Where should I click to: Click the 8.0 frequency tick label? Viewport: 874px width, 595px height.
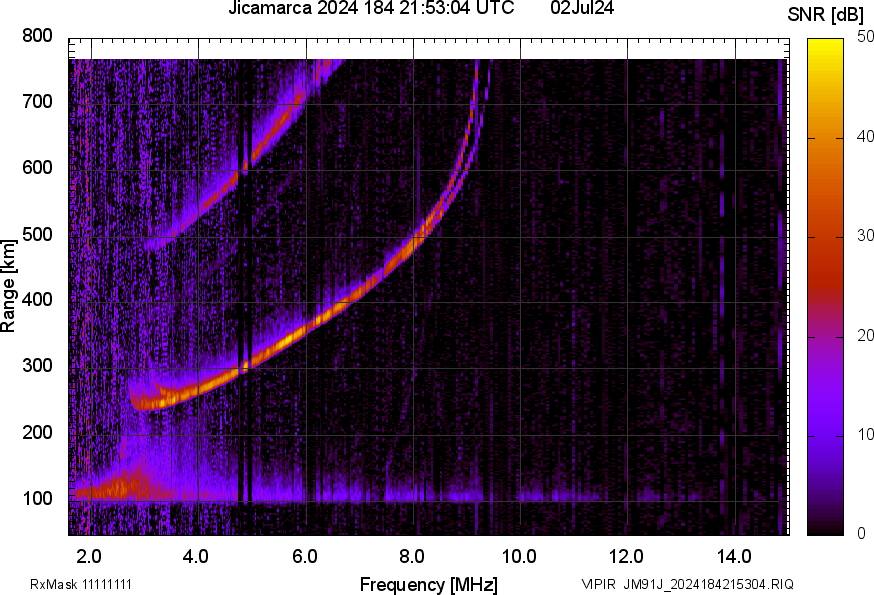(411, 556)
